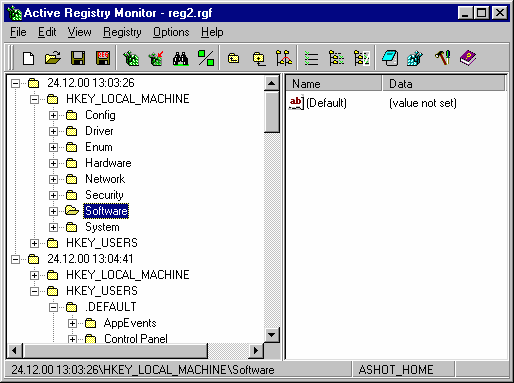Image resolution: width=514 pixels, height=383 pixels.
Task: Click the New file toolbar icon
Action: pyautogui.click(x=29, y=58)
